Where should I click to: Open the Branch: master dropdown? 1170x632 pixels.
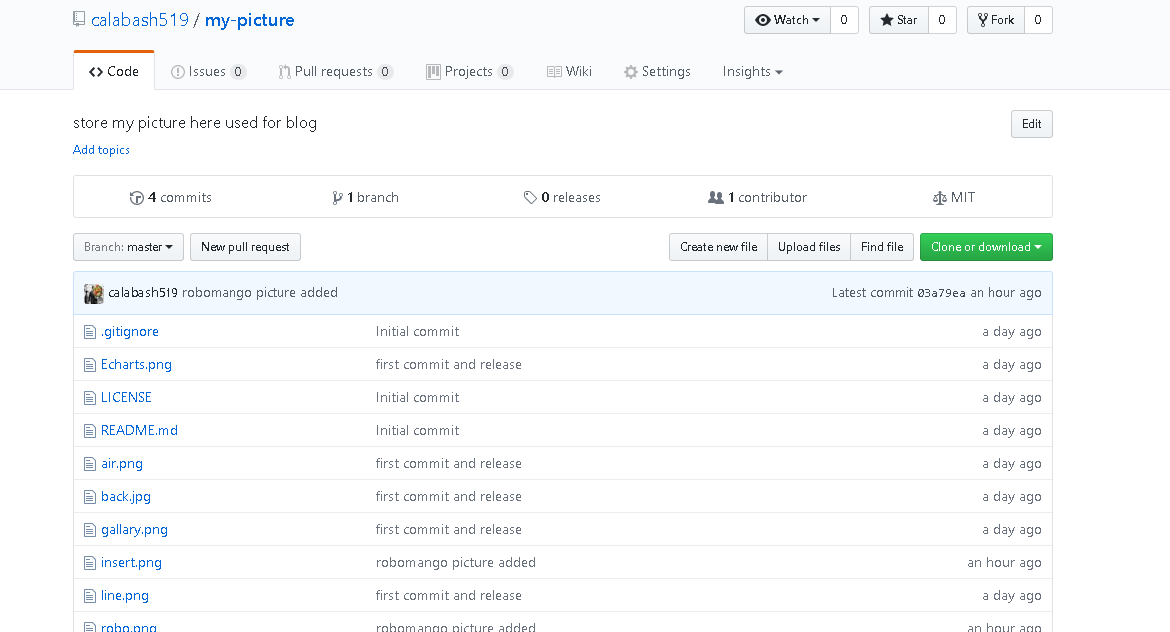128,247
